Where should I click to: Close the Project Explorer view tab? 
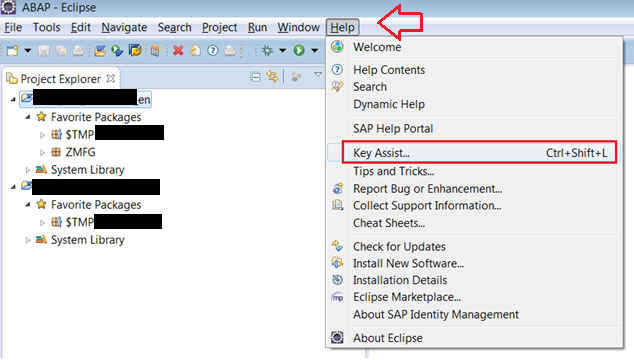[110, 78]
